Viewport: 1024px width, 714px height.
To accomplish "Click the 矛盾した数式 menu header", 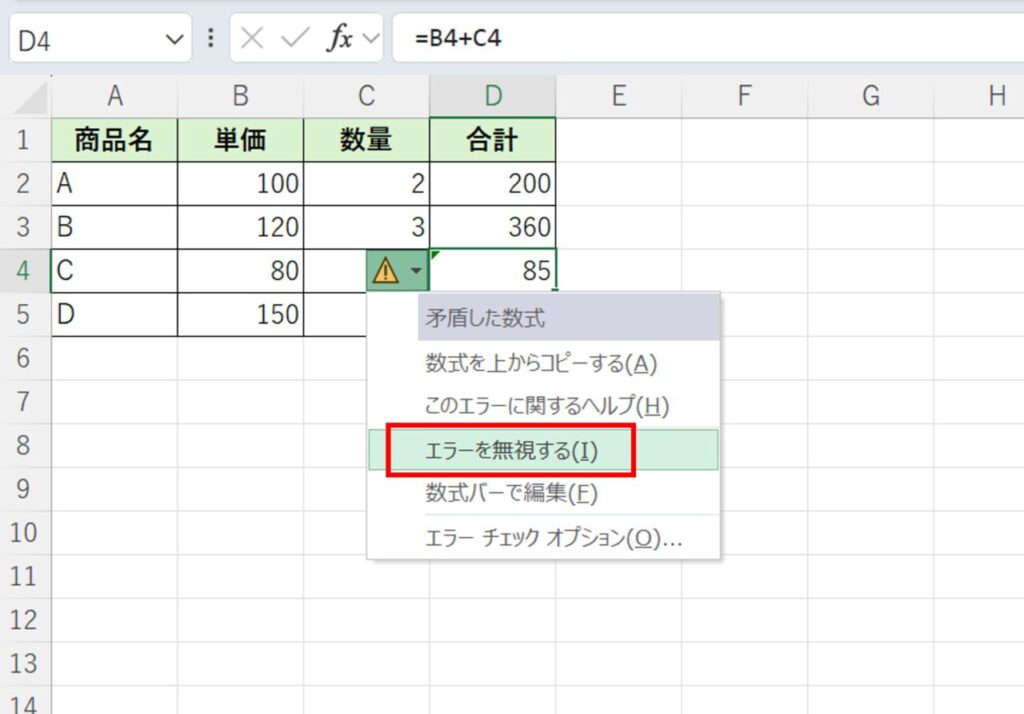I will coord(568,317).
